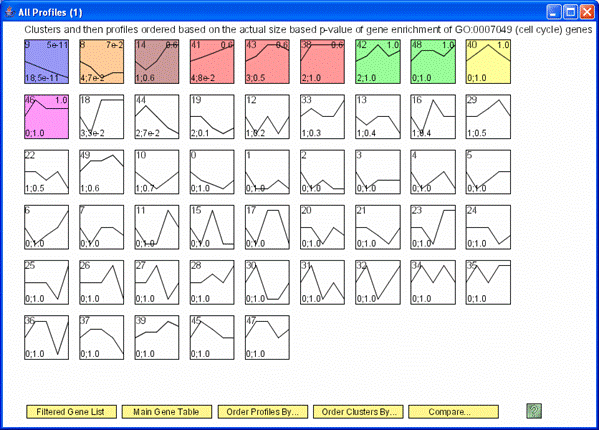Open profile 47 thumbnail
The width and height of the screenshot is (599, 430).
coord(267,338)
